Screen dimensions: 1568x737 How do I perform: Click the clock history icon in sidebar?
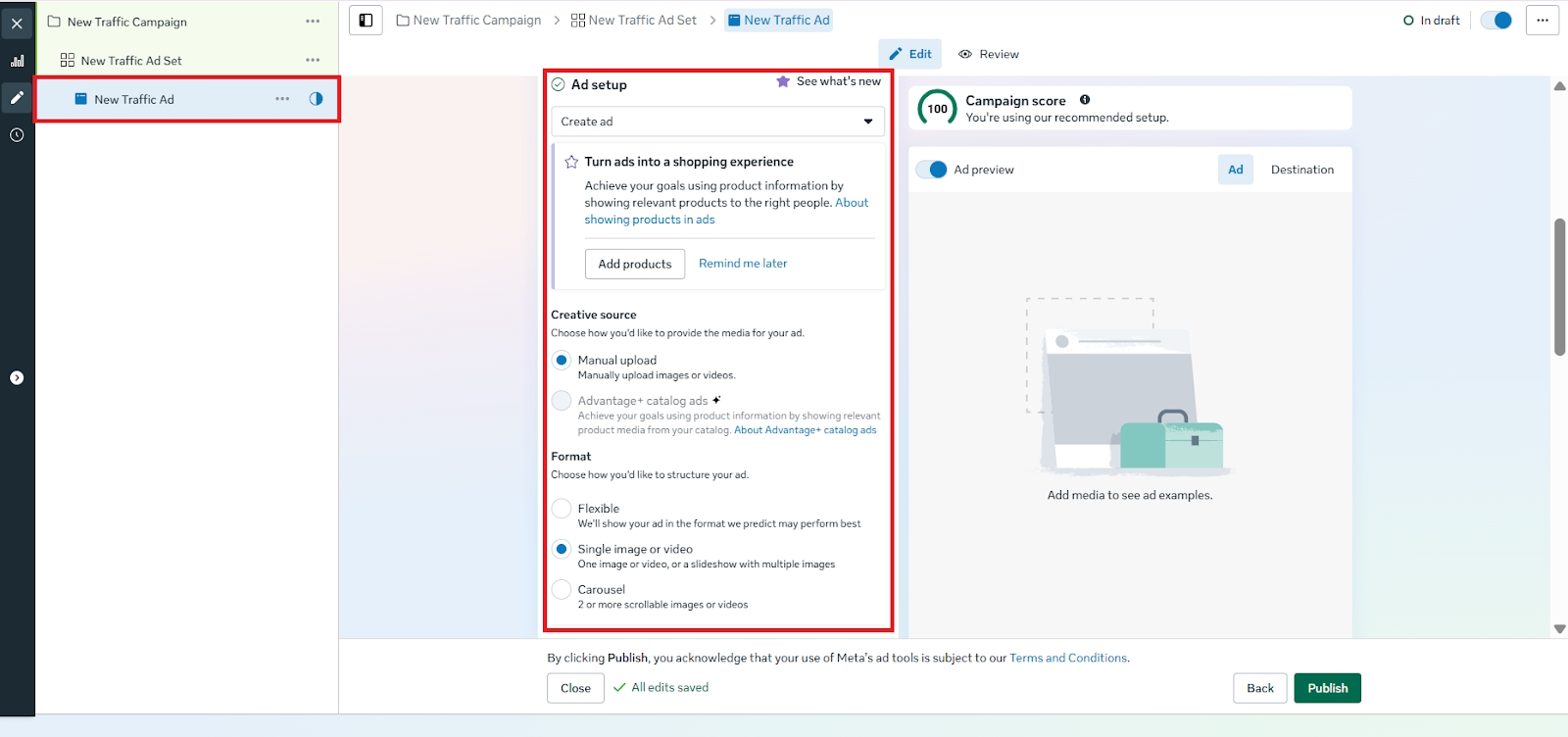pyautogui.click(x=17, y=135)
